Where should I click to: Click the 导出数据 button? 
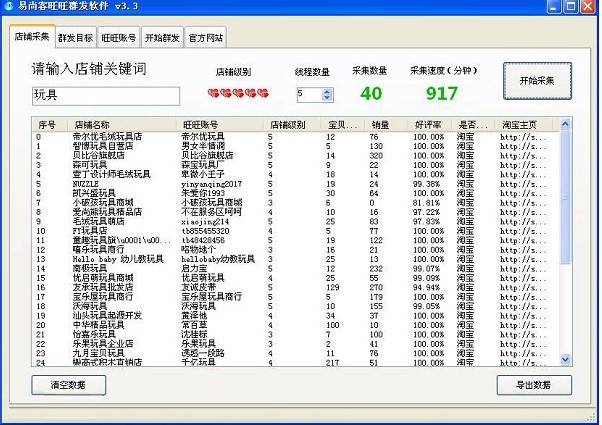click(x=534, y=385)
